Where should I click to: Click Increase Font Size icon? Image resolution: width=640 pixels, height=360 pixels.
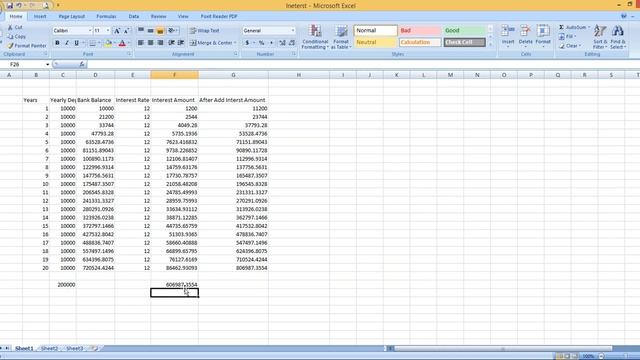pyautogui.click(x=117, y=31)
